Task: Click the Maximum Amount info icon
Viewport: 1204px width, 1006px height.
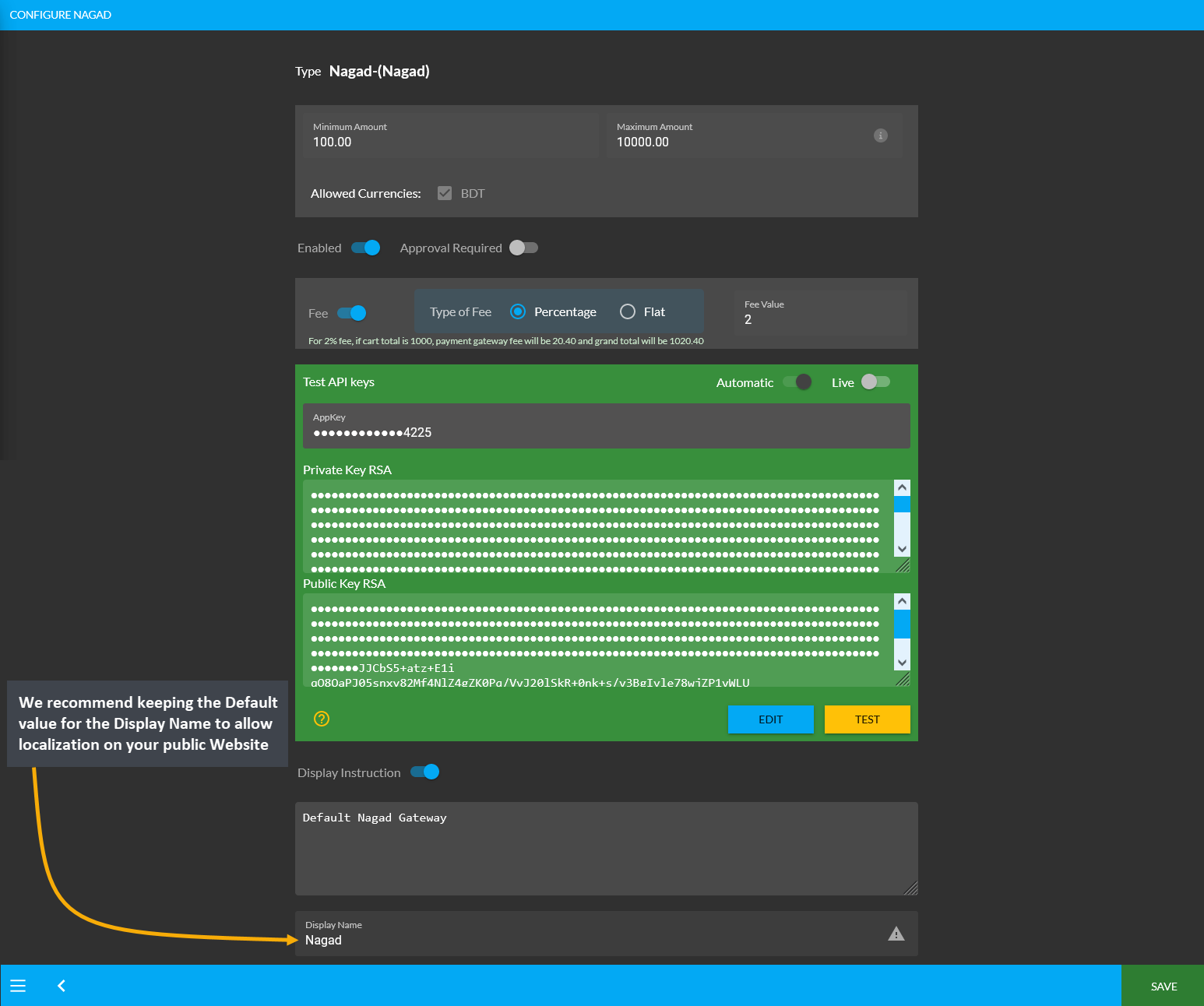Action: 881,135
